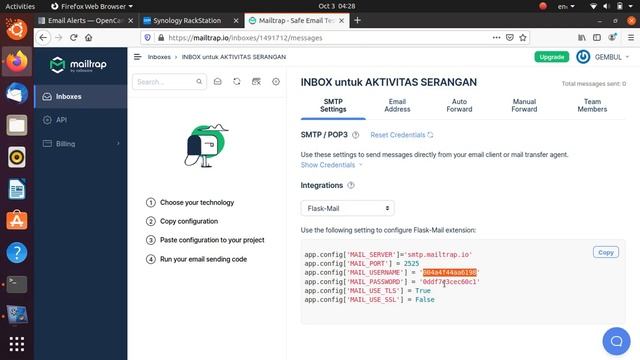Open the Flask-Mail integration dropdown

tap(347, 208)
